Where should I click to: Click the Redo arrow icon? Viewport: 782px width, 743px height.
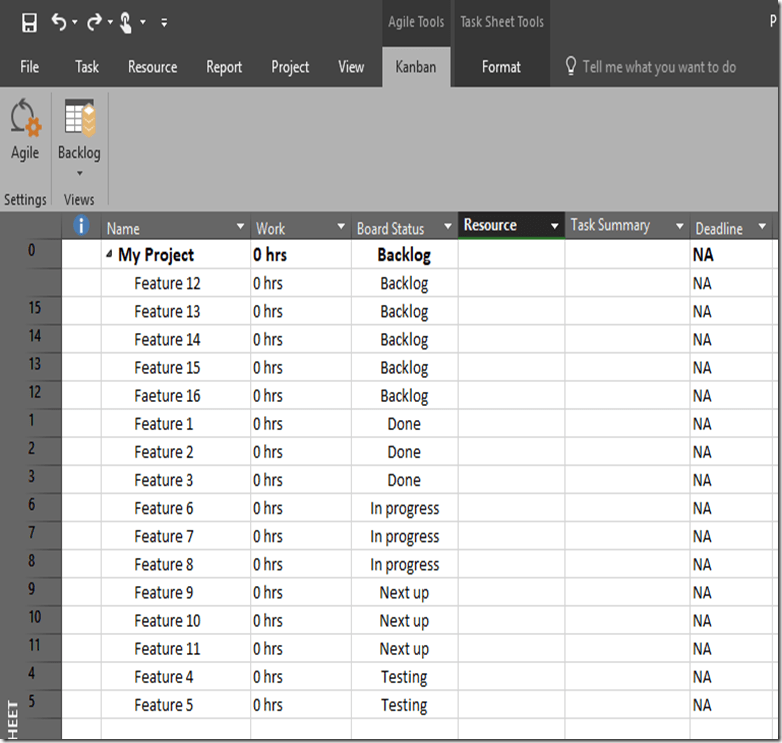(x=94, y=22)
